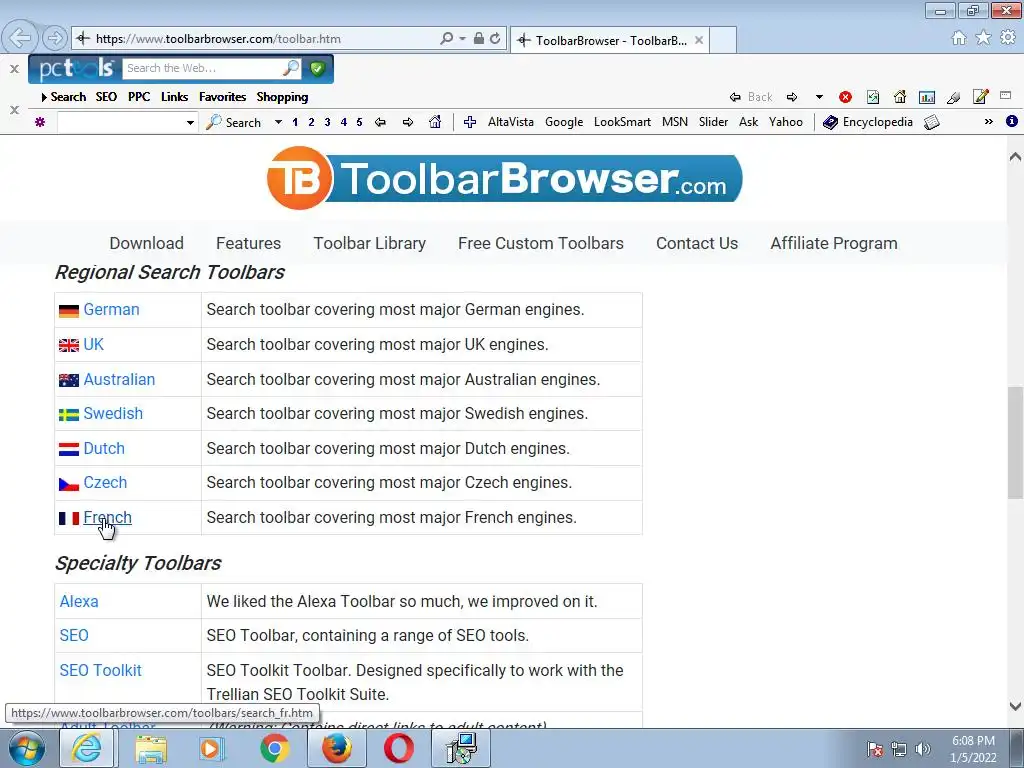The width and height of the screenshot is (1024, 768).
Task: Open the toolbar search box dropdown arrow
Action: coord(190,122)
